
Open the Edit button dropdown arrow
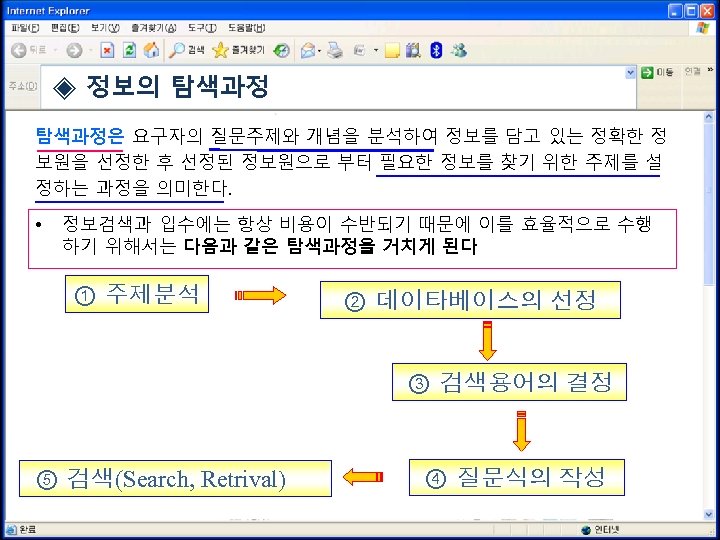tap(376, 50)
